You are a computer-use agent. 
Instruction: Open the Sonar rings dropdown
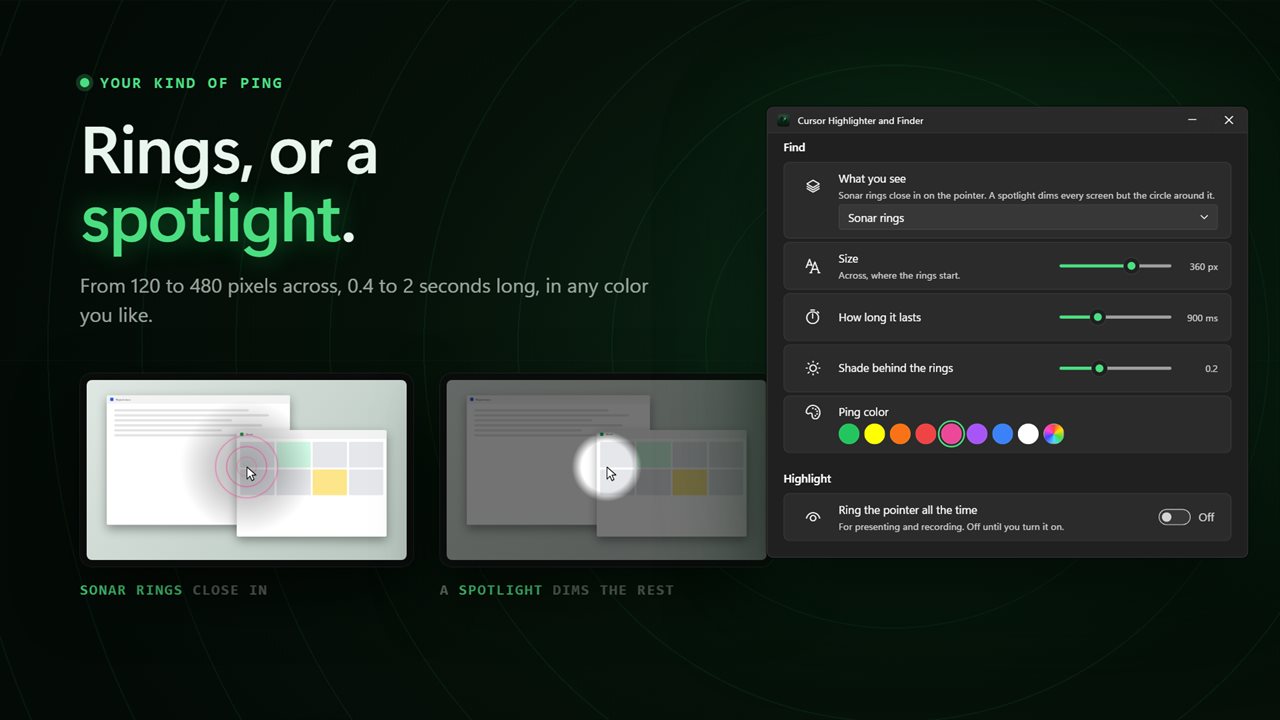click(x=1028, y=218)
